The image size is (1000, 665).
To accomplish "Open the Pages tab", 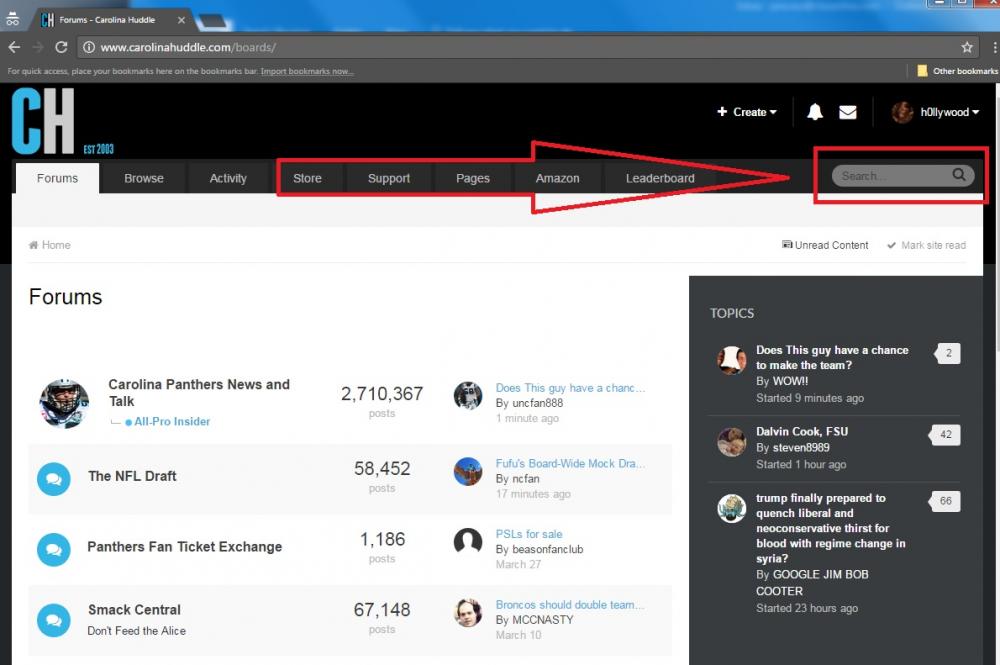I will [x=473, y=179].
